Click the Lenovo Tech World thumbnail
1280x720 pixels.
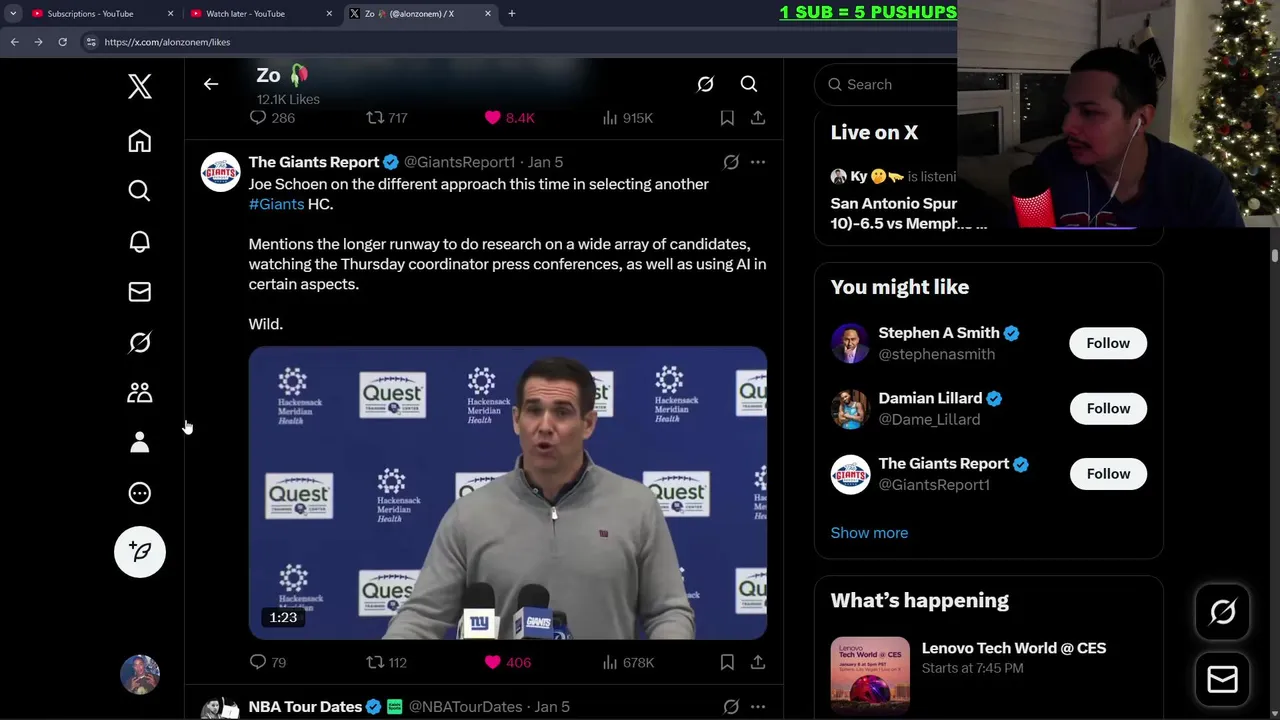871,675
